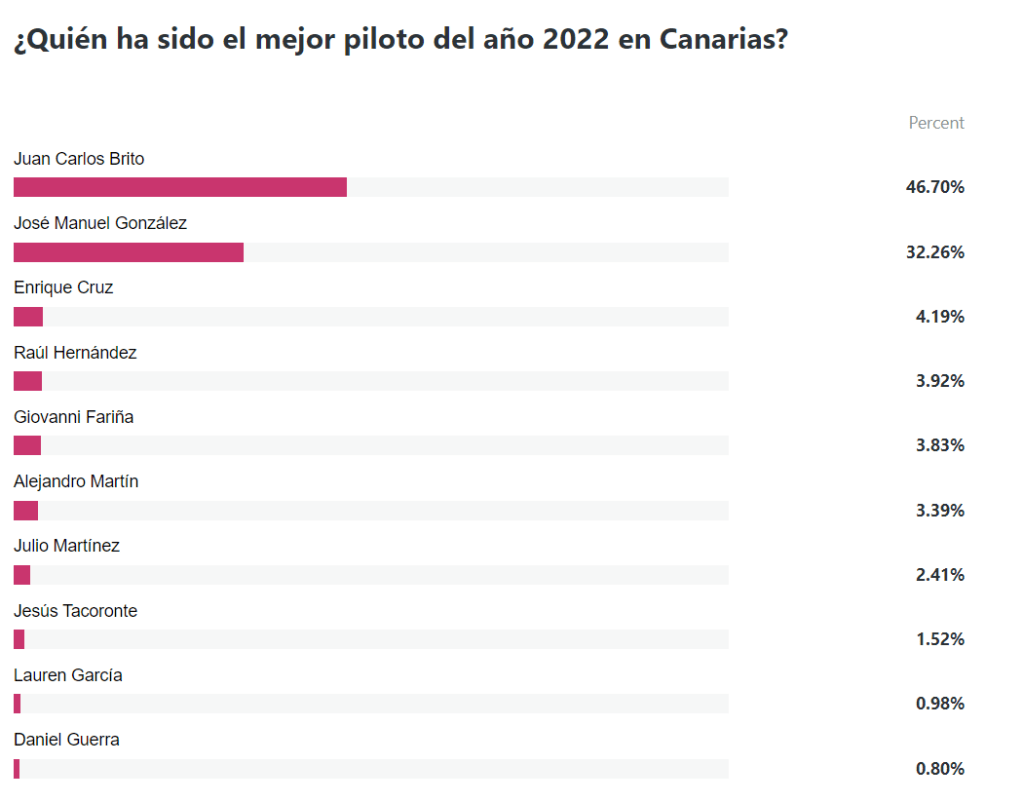Viewport: 1023px width, 803px height.
Task: Select the Juan Carlos Brito label
Action: 80,158
